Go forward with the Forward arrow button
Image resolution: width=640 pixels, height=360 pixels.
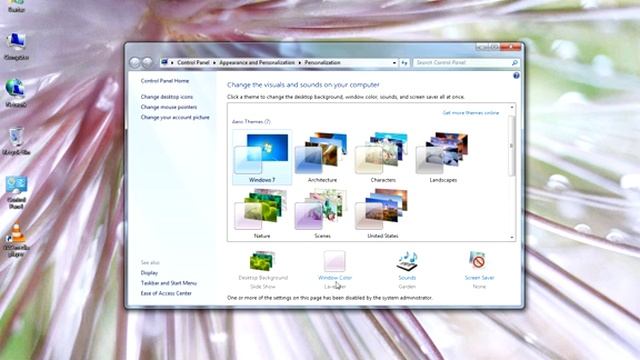[x=147, y=62]
